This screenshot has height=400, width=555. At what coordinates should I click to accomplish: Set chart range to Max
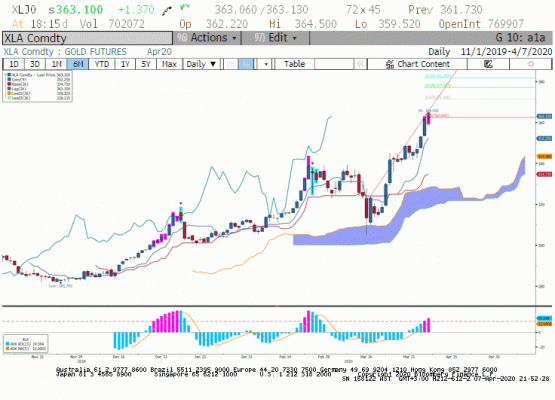coord(169,64)
